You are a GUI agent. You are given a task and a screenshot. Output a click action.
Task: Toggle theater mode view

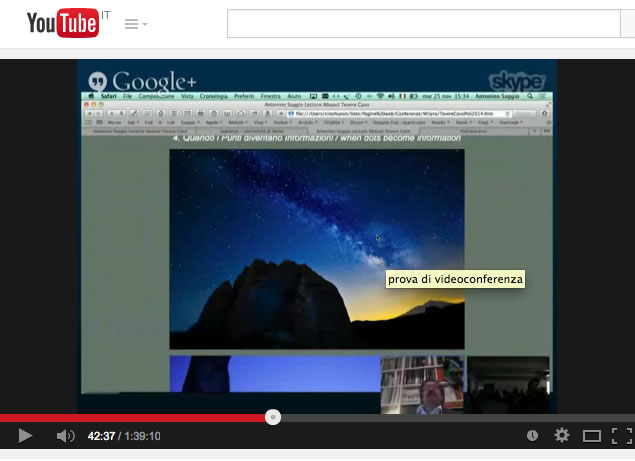pos(592,436)
